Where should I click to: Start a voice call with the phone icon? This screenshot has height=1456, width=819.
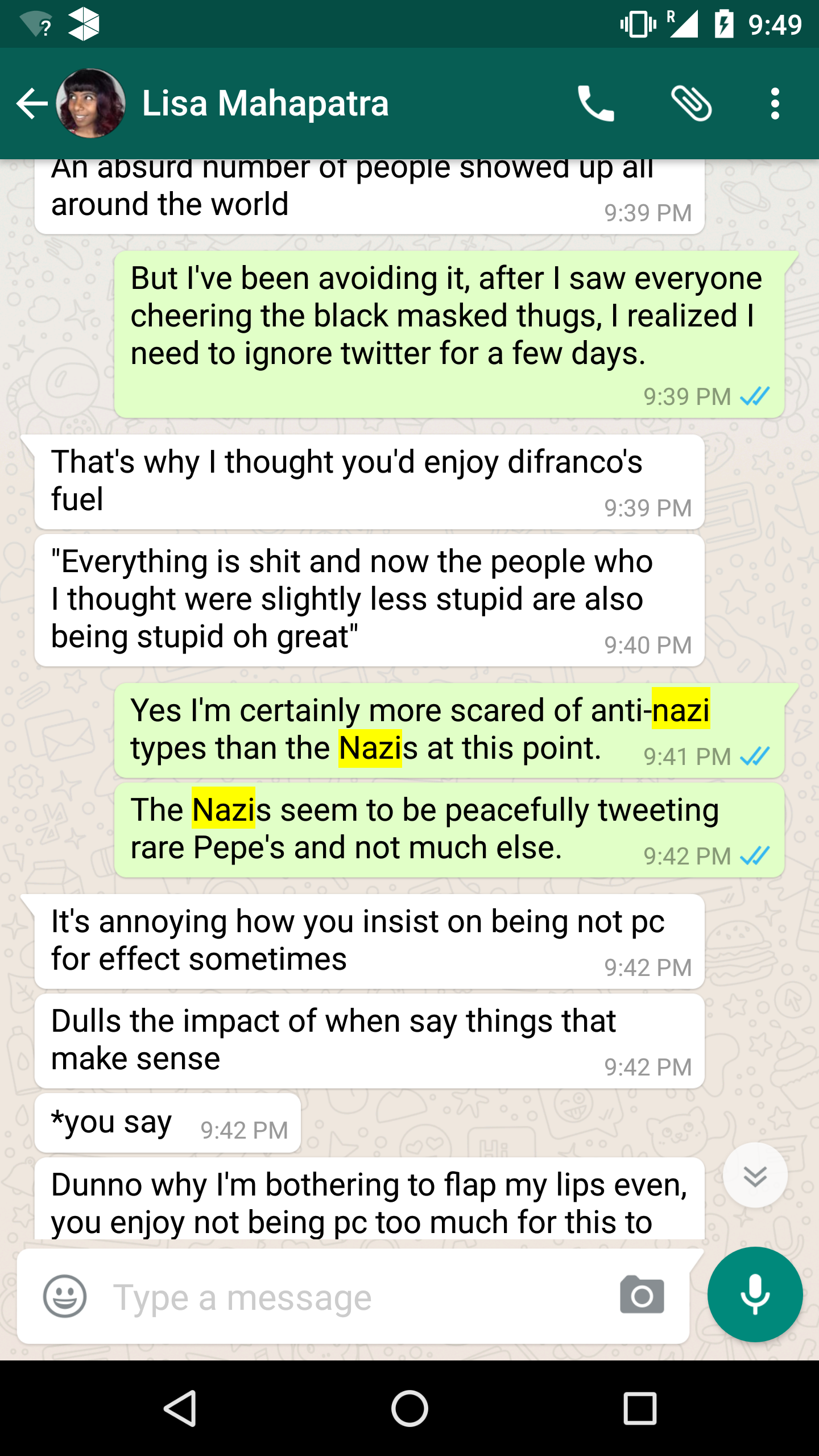tap(596, 104)
